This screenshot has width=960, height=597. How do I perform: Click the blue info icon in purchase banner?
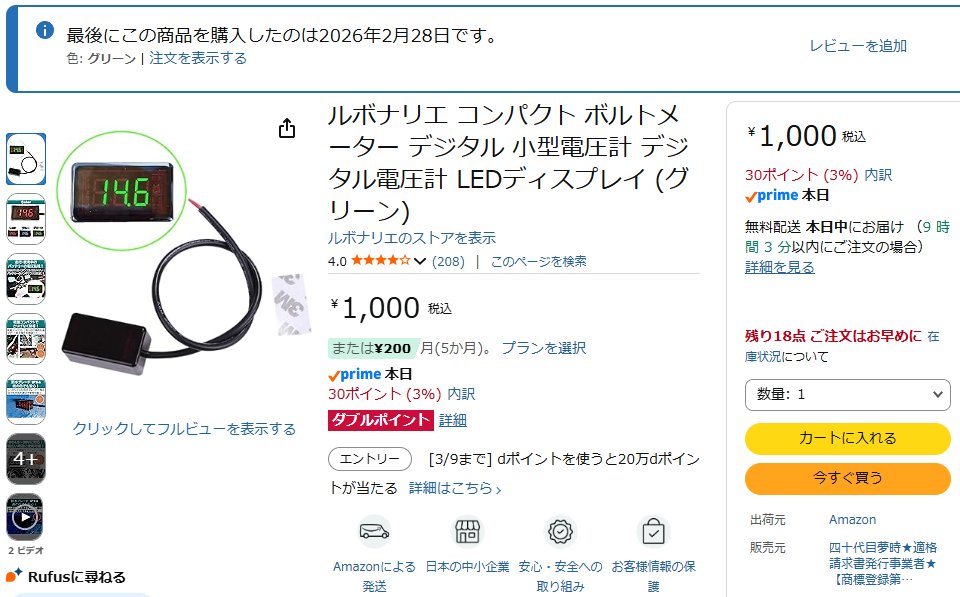(44, 30)
